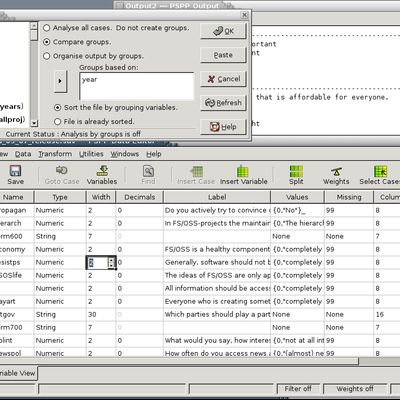This screenshot has width=400, height=400.
Task: Click the Split file toolbar icon
Action: [x=296, y=175]
